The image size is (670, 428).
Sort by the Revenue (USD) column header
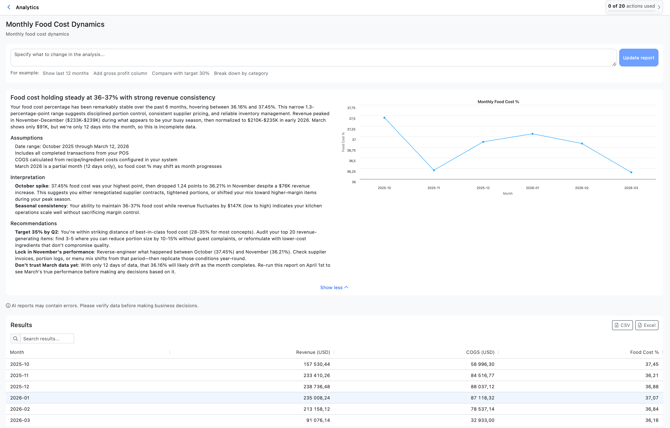313,352
